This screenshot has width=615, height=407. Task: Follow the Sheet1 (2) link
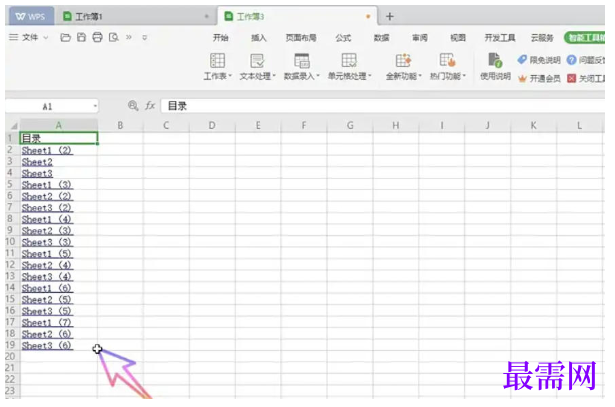47,150
